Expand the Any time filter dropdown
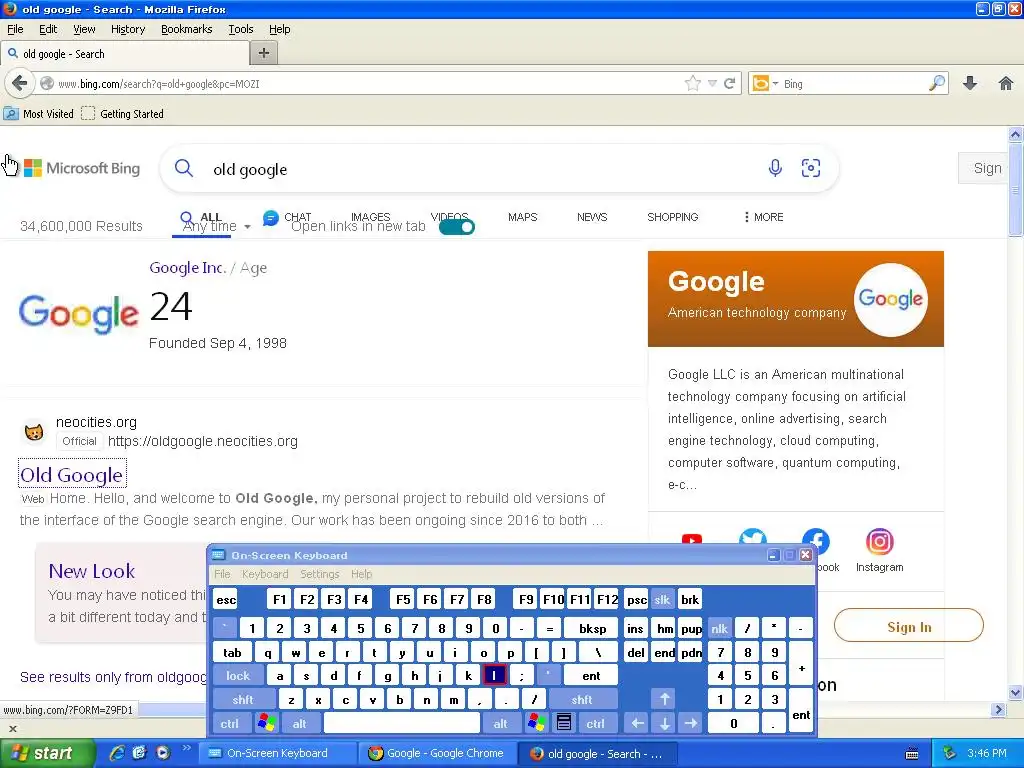Viewport: 1024px width, 768px height. point(216,227)
